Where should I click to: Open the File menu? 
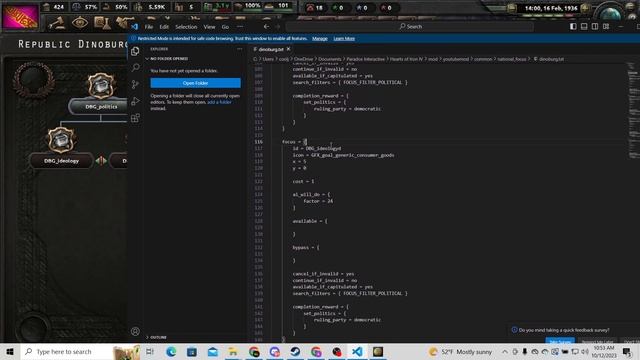point(149,27)
